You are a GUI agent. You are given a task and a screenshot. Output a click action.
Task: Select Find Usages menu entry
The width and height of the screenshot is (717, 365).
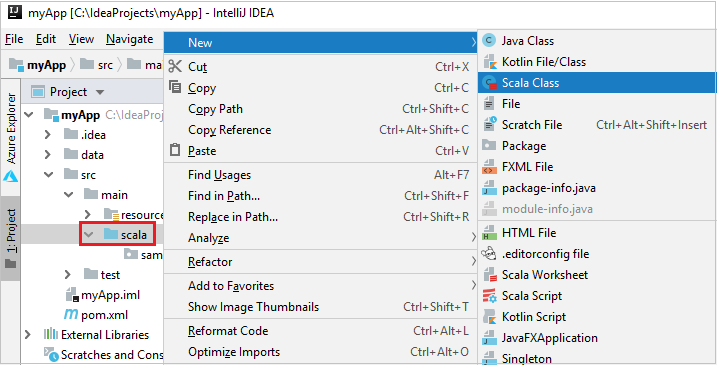[x=320, y=175]
